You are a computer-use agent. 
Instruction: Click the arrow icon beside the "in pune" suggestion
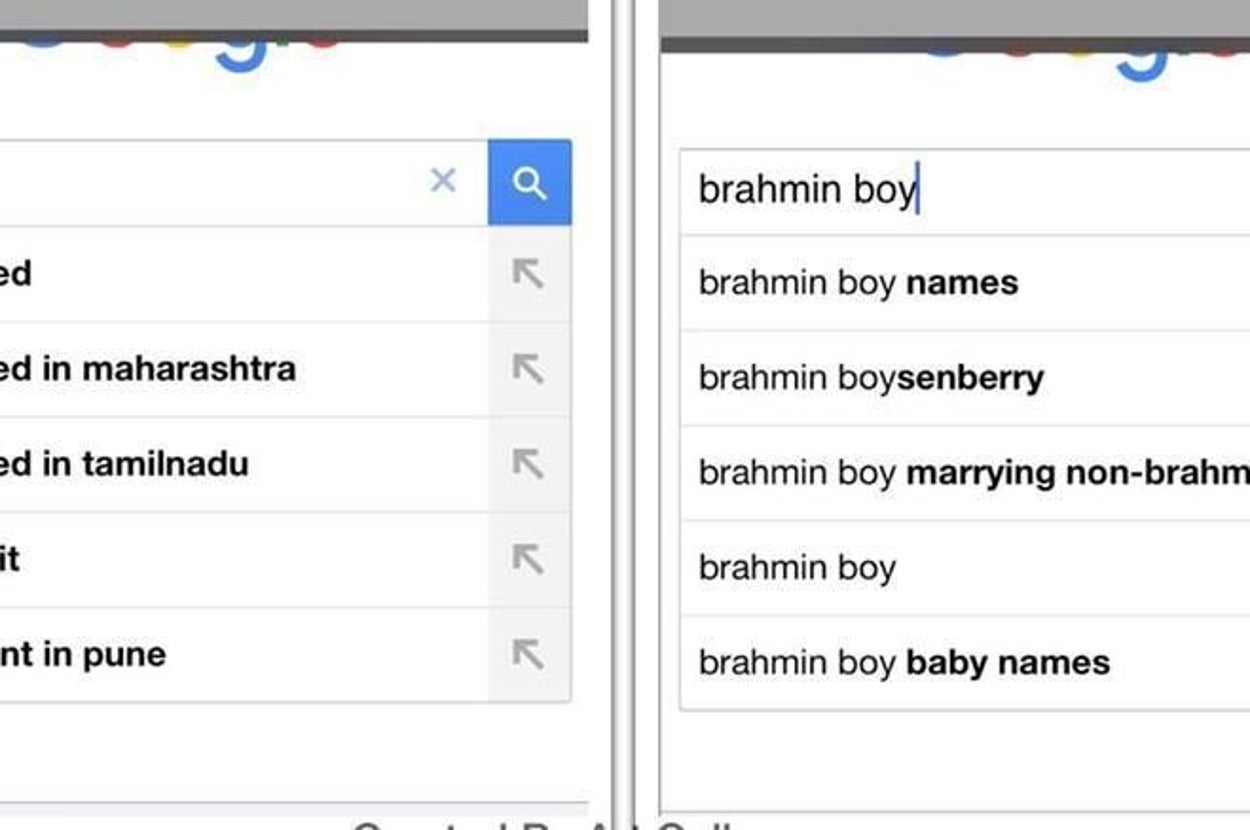click(x=529, y=653)
